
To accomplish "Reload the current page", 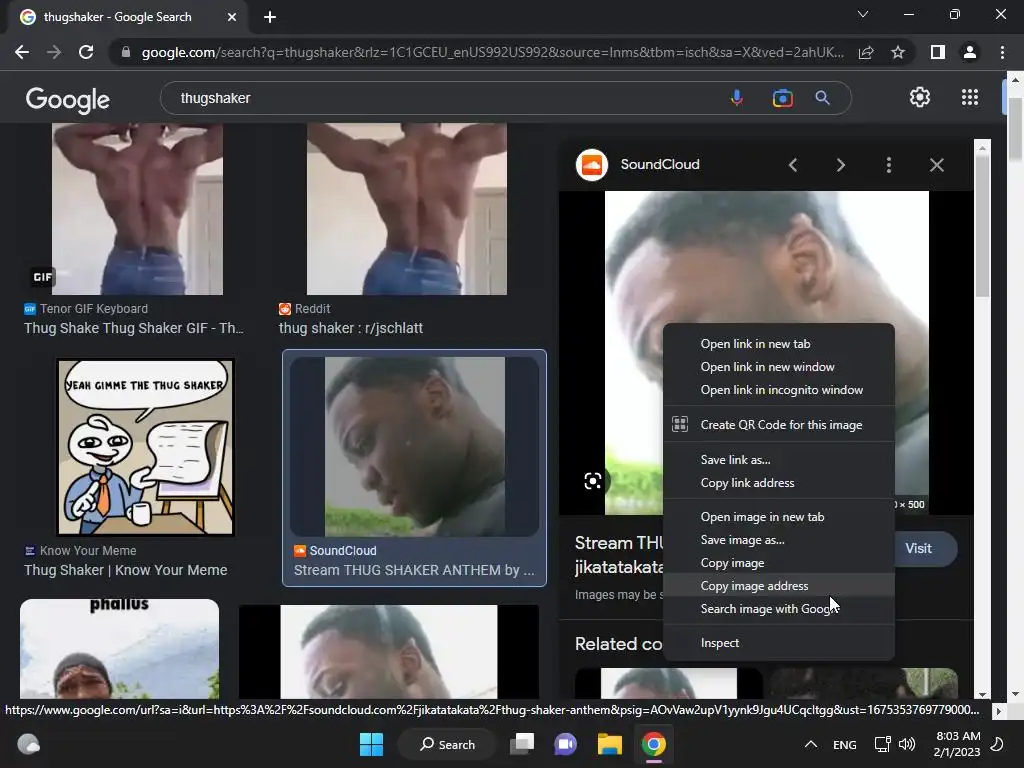I will pos(86,52).
